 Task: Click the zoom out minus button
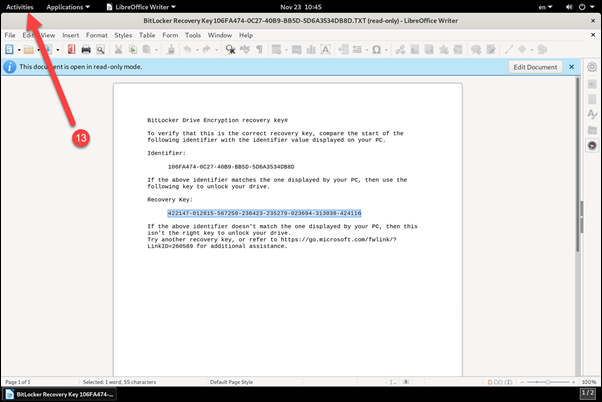522,382
